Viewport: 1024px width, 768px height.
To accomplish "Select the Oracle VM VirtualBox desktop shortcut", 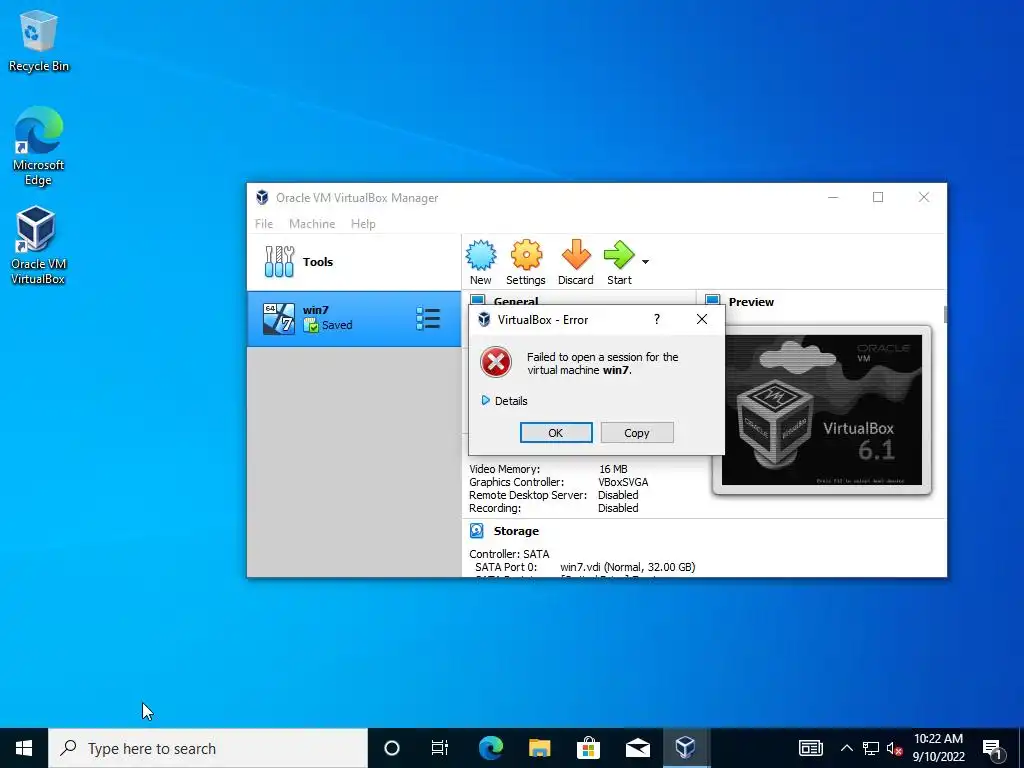I will [x=38, y=245].
